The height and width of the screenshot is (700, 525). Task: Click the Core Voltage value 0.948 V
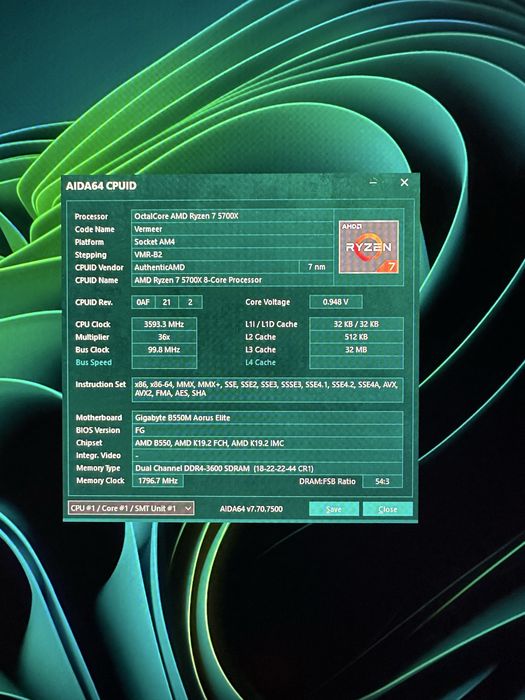coord(335,302)
